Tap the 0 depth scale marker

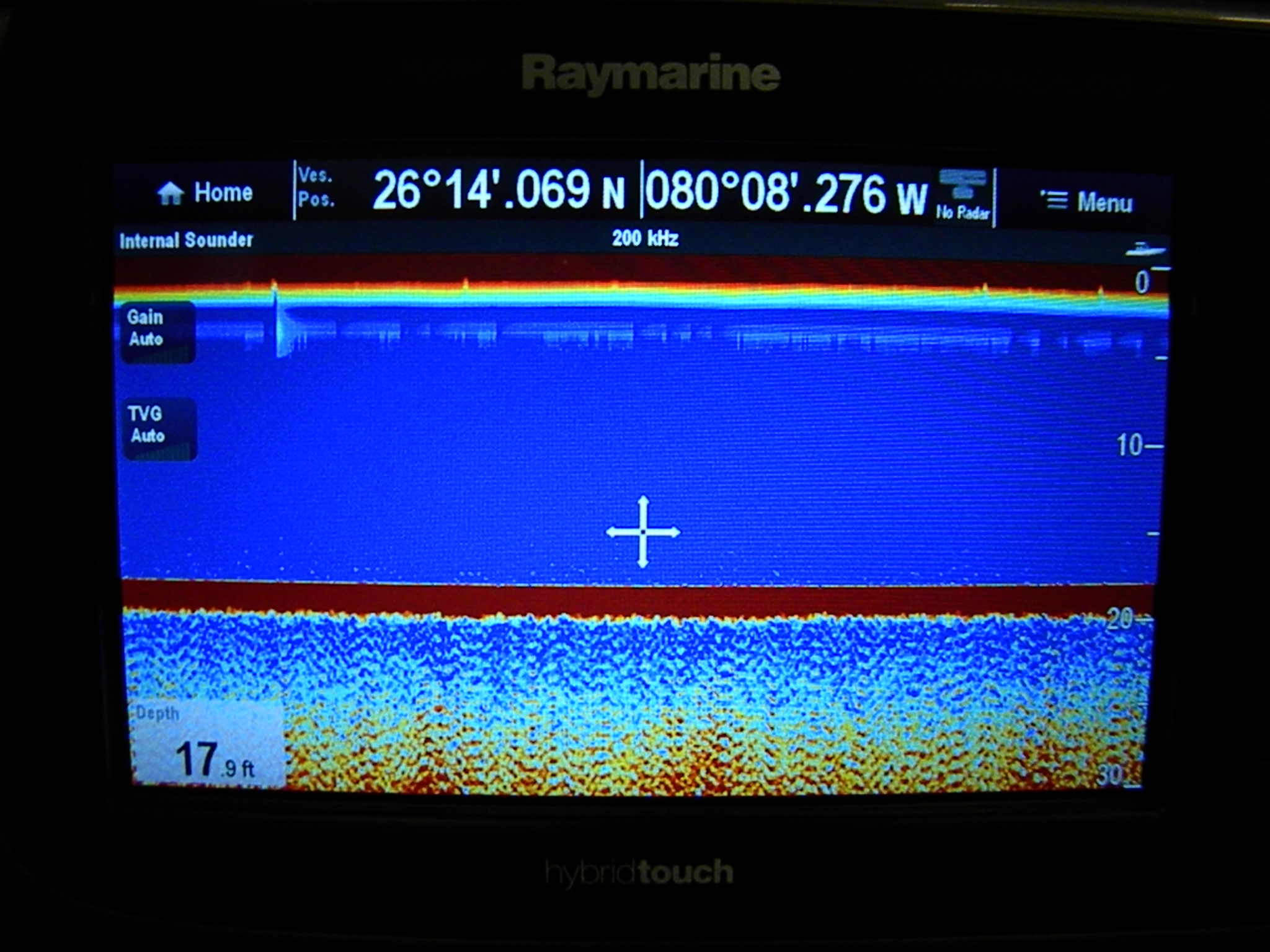pyautogui.click(x=1142, y=283)
